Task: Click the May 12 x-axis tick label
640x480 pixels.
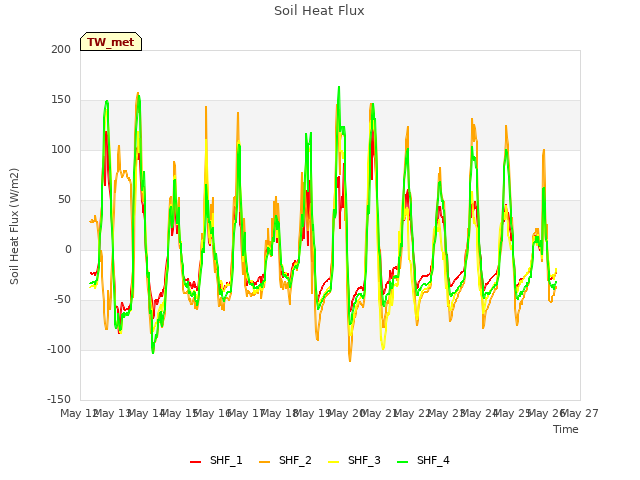Action: pos(79,413)
